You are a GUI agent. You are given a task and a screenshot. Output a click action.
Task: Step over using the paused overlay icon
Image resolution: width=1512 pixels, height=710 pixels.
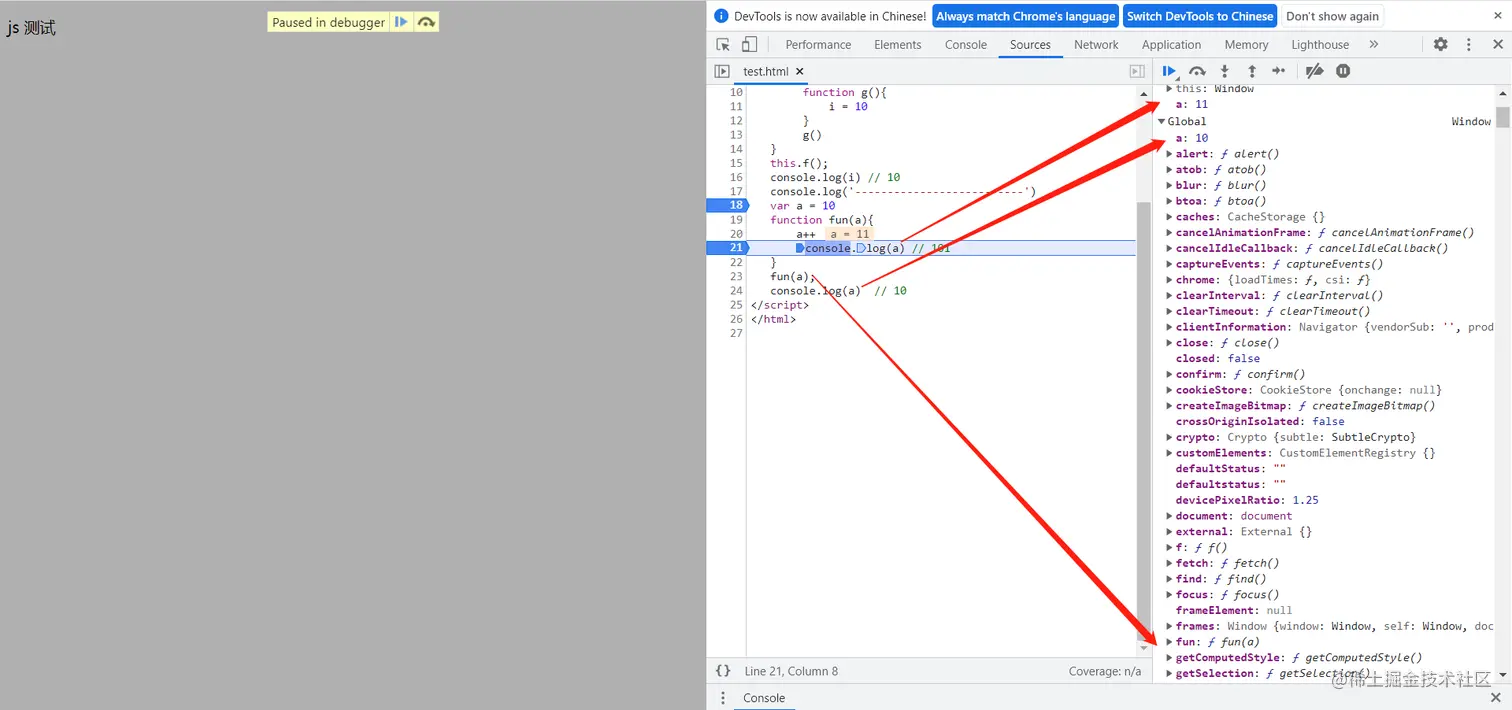426,22
